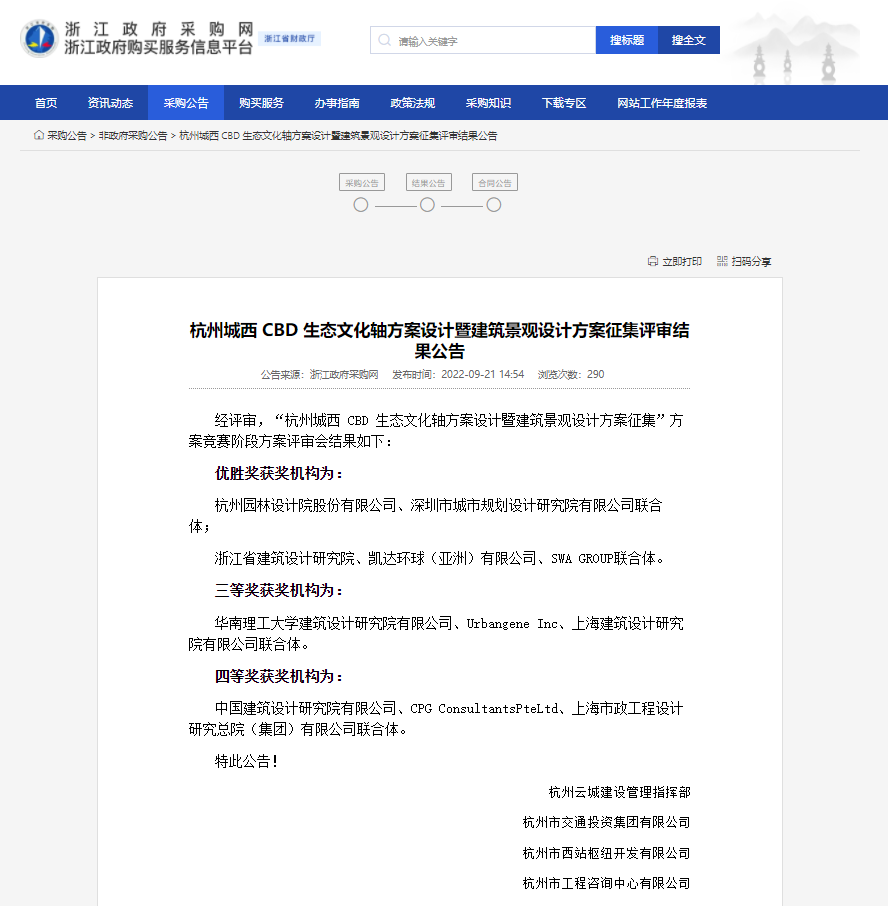This screenshot has width=888, height=906.
Task: Click the 杭州云城建设管理指挥部 signature
Action: 619,792
